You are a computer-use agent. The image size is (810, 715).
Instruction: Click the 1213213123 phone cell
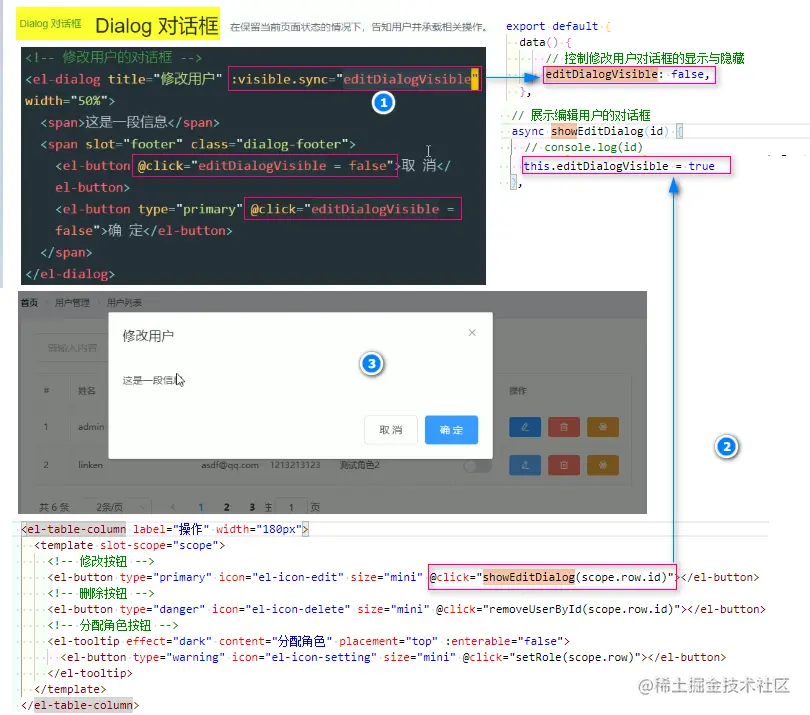pos(295,465)
